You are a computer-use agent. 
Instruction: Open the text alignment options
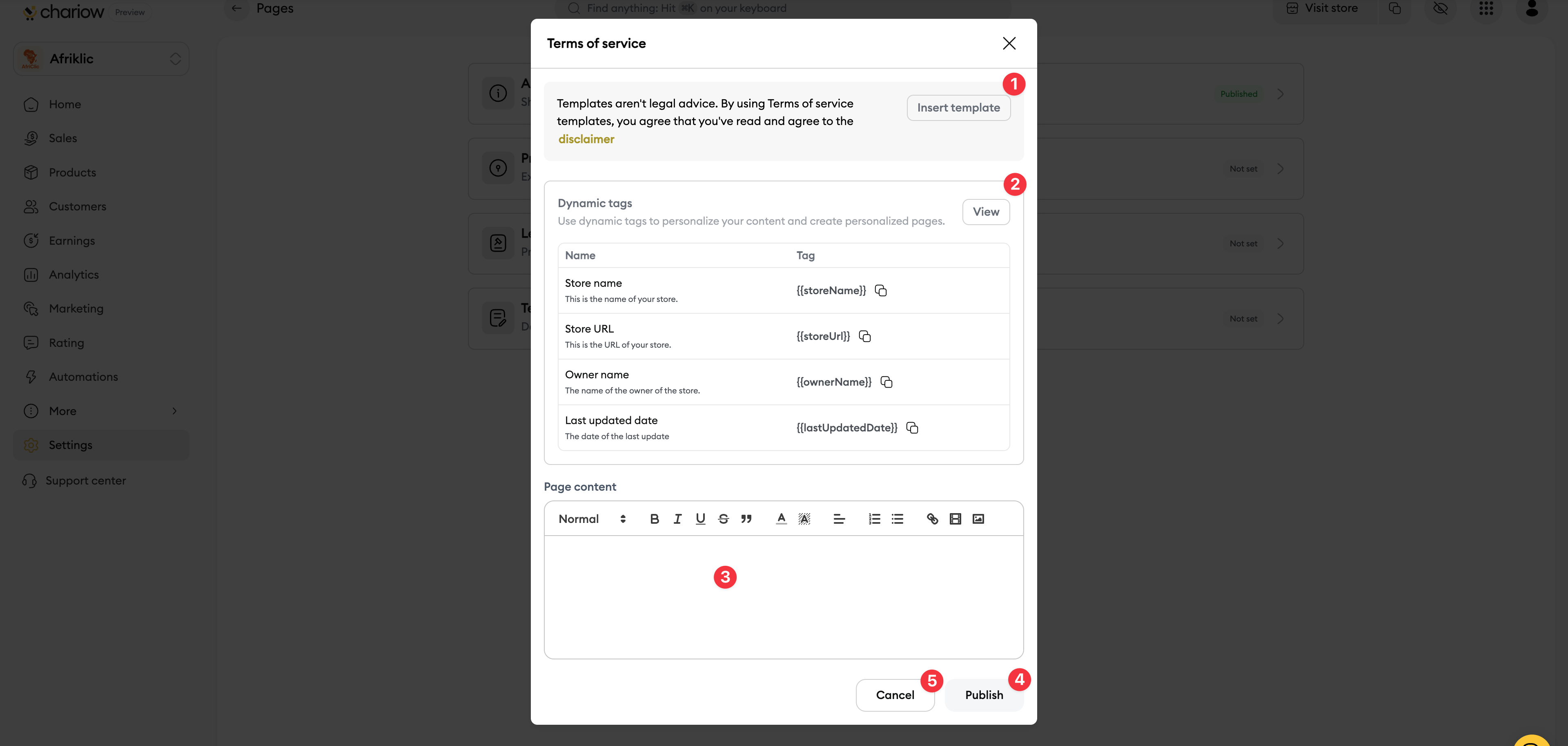pos(839,519)
